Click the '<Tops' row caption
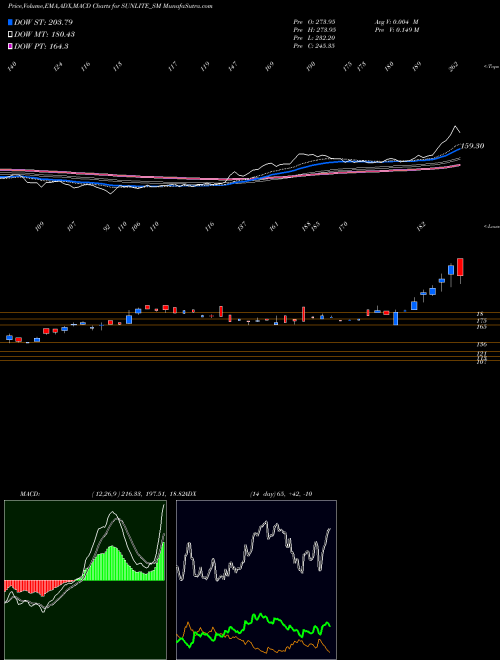The height and width of the screenshot is (660, 500). pyautogui.click(x=491, y=67)
